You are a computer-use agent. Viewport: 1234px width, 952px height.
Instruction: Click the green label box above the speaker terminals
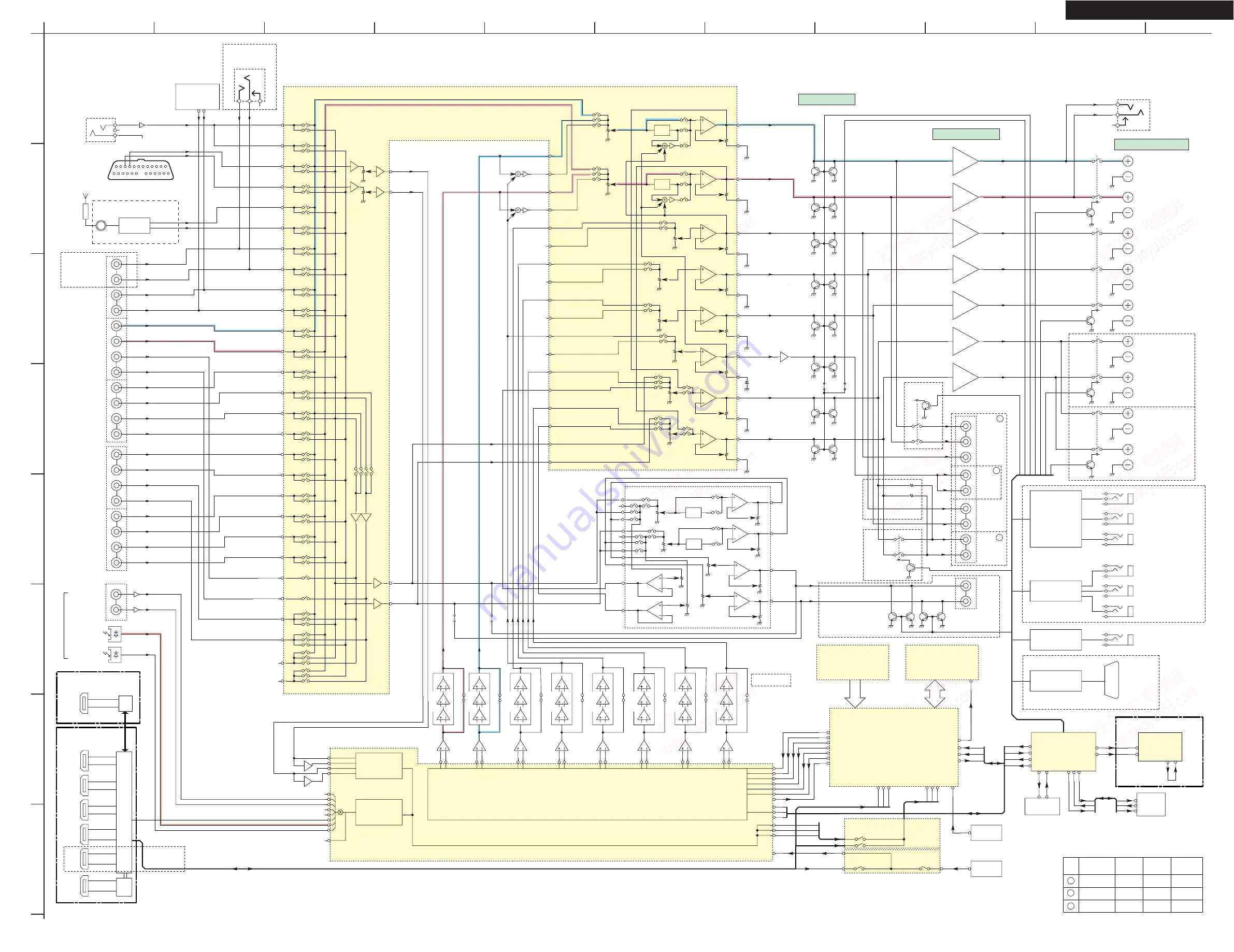[x=1152, y=145]
